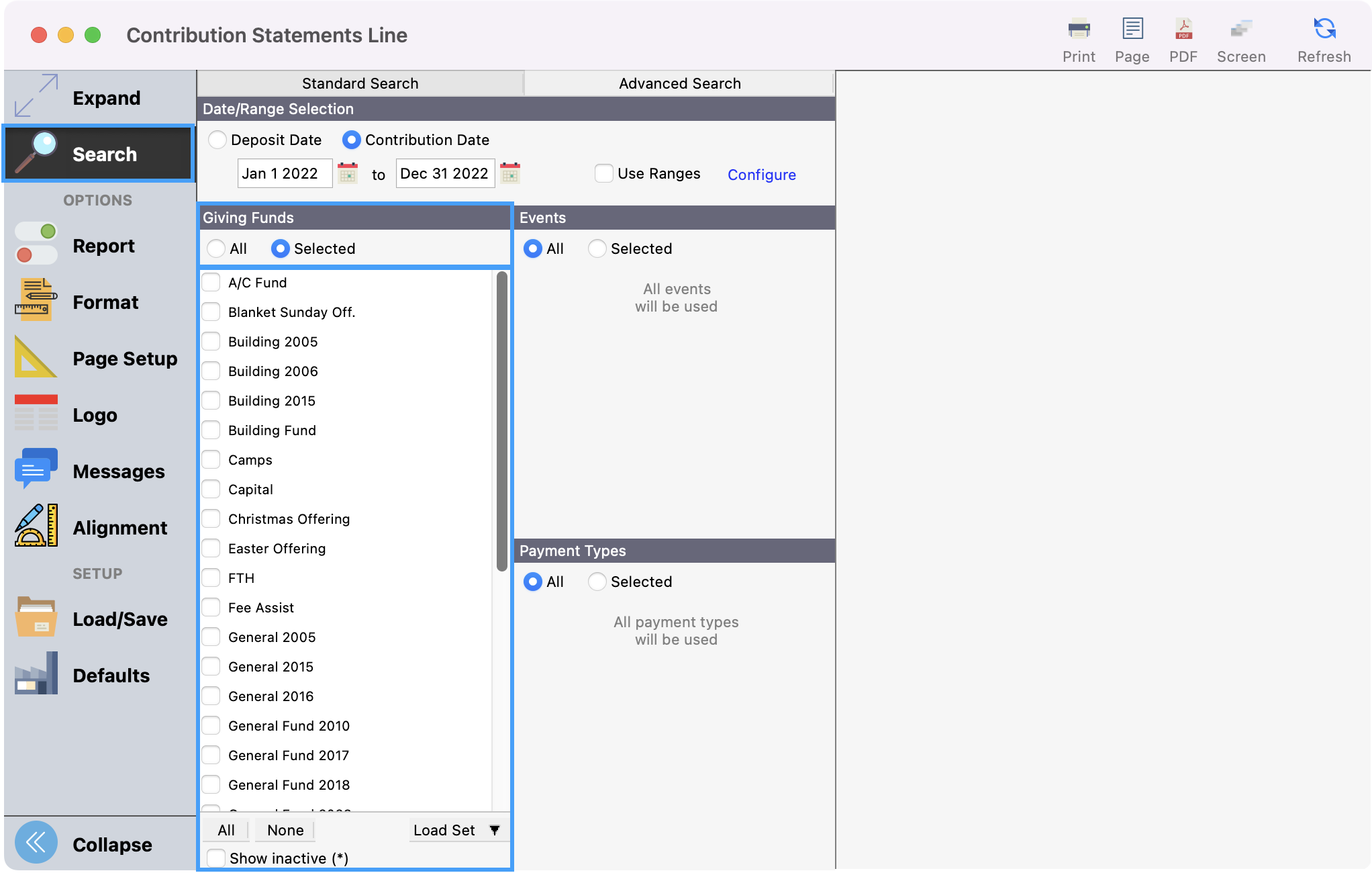Open the Logo settings icon
The height and width of the screenshot is (873, 1372).
[36, 413]
